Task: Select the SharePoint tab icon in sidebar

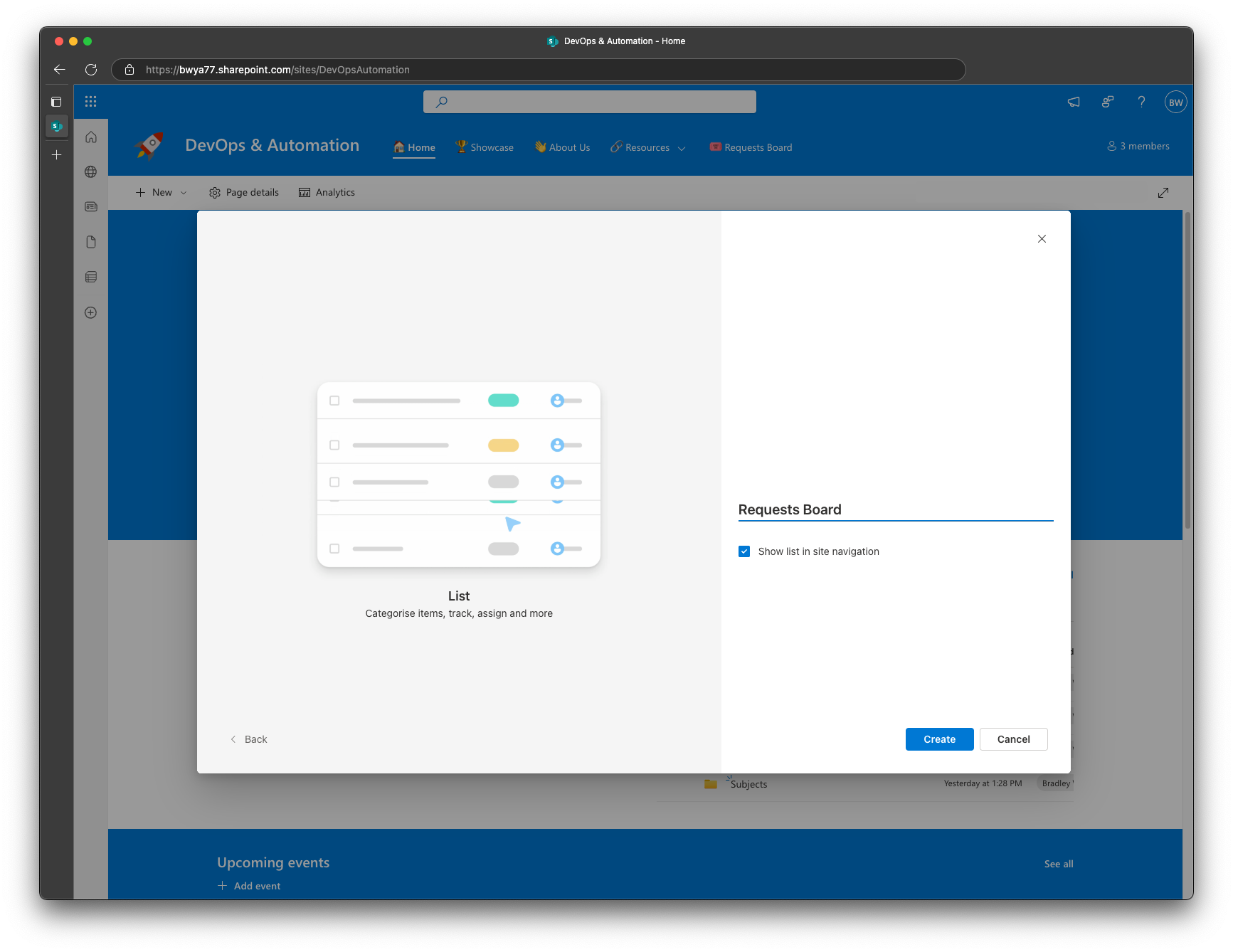Action: click(x=57, y=127)
